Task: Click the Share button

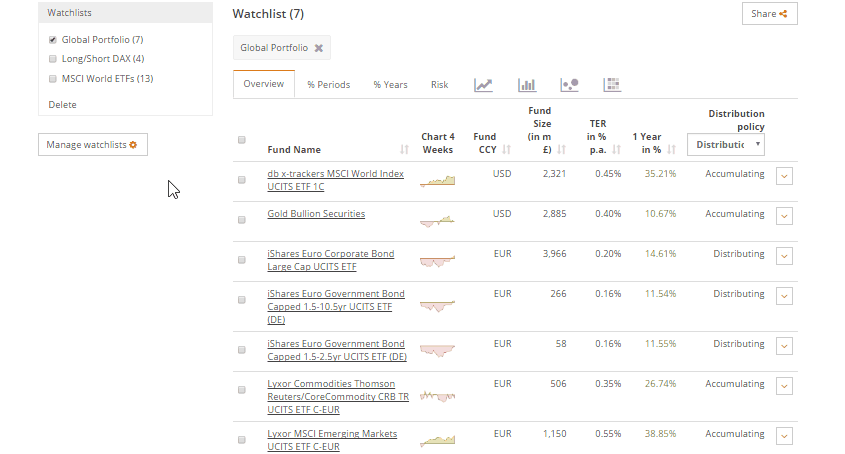Action: pyautogui.click(x=769, y=14)
